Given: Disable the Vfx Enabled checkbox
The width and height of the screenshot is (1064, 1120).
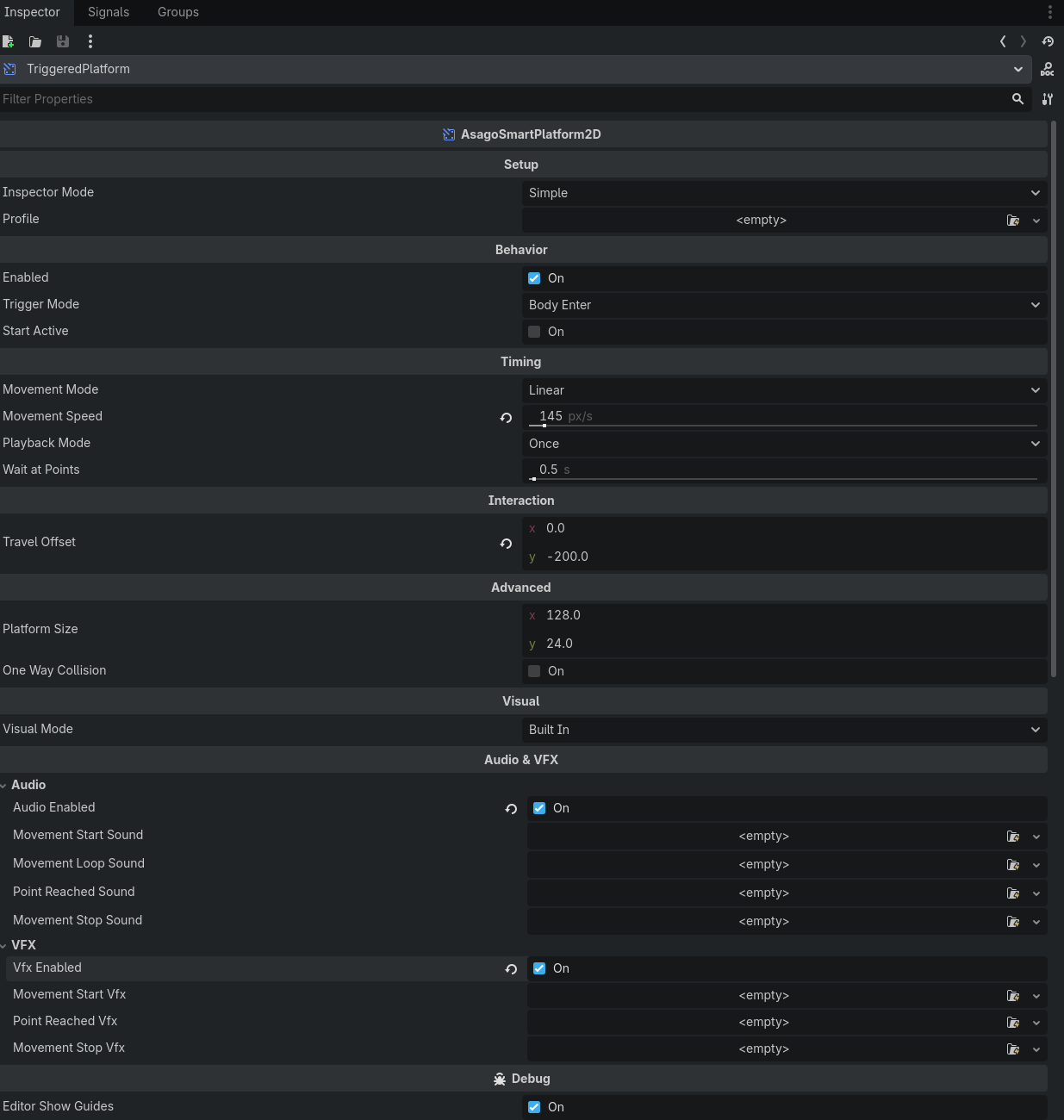Looking at the screenshot, I should [539, 968].
